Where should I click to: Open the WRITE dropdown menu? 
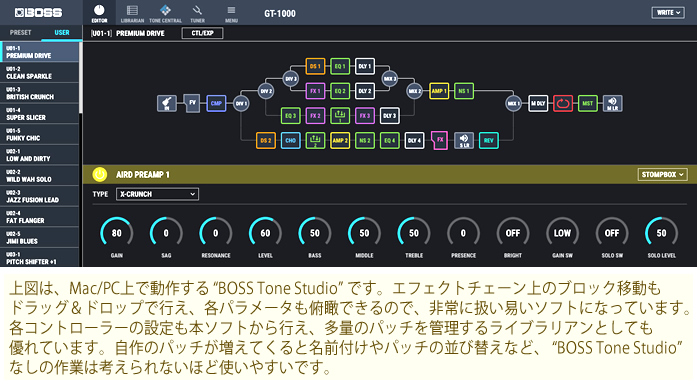[668, 12]
